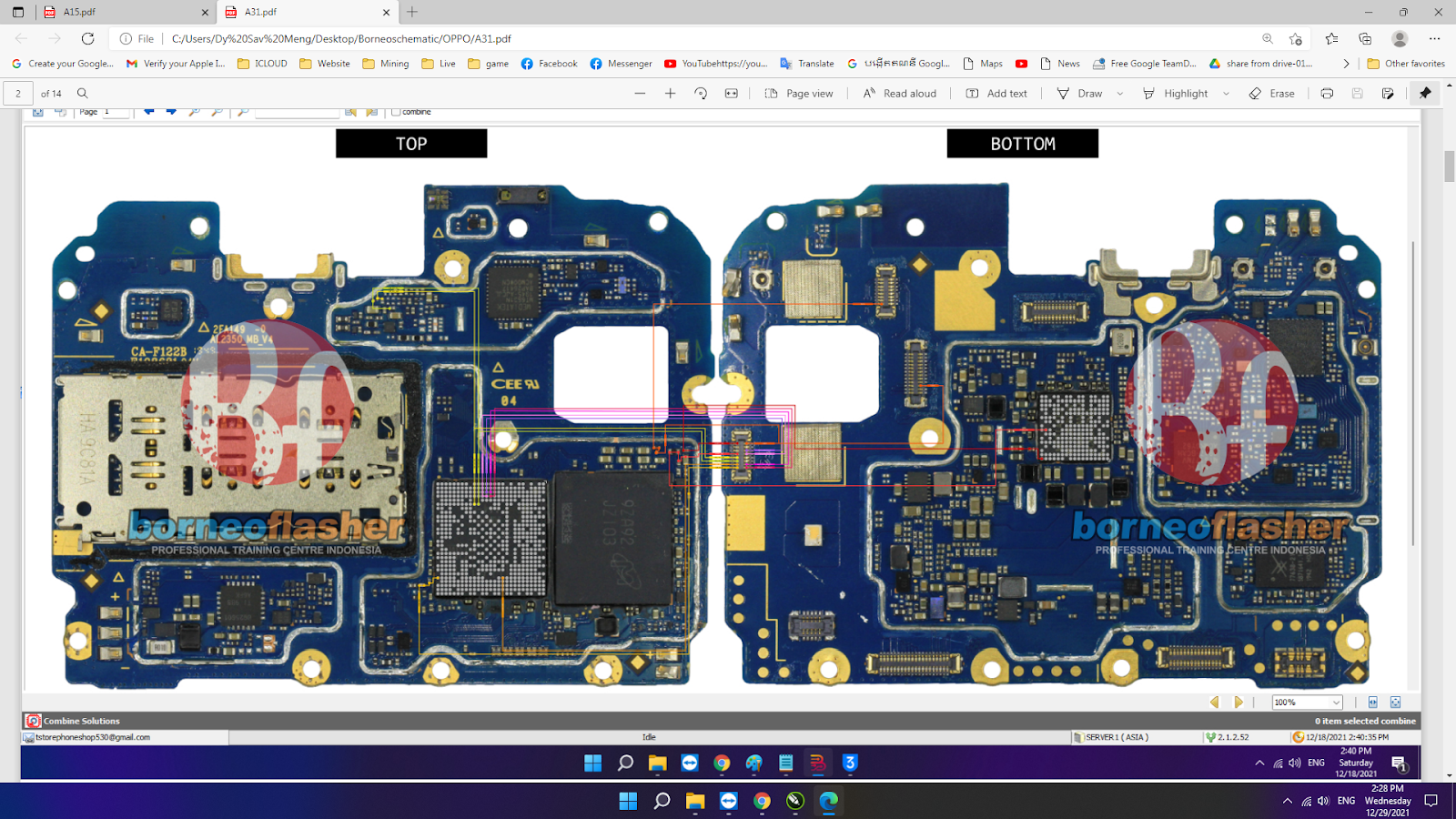Image resolution: width=1456 pixels, height=819 pixels.
Task: Expand the ICLOUD favorites folder
Action: (262, 64)
